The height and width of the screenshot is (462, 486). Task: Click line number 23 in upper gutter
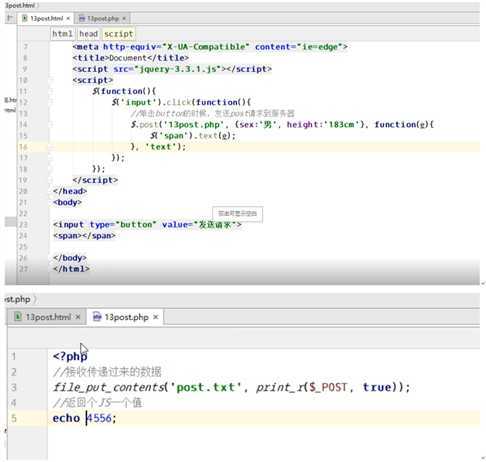pyautogui.click(x=23, y=224)
